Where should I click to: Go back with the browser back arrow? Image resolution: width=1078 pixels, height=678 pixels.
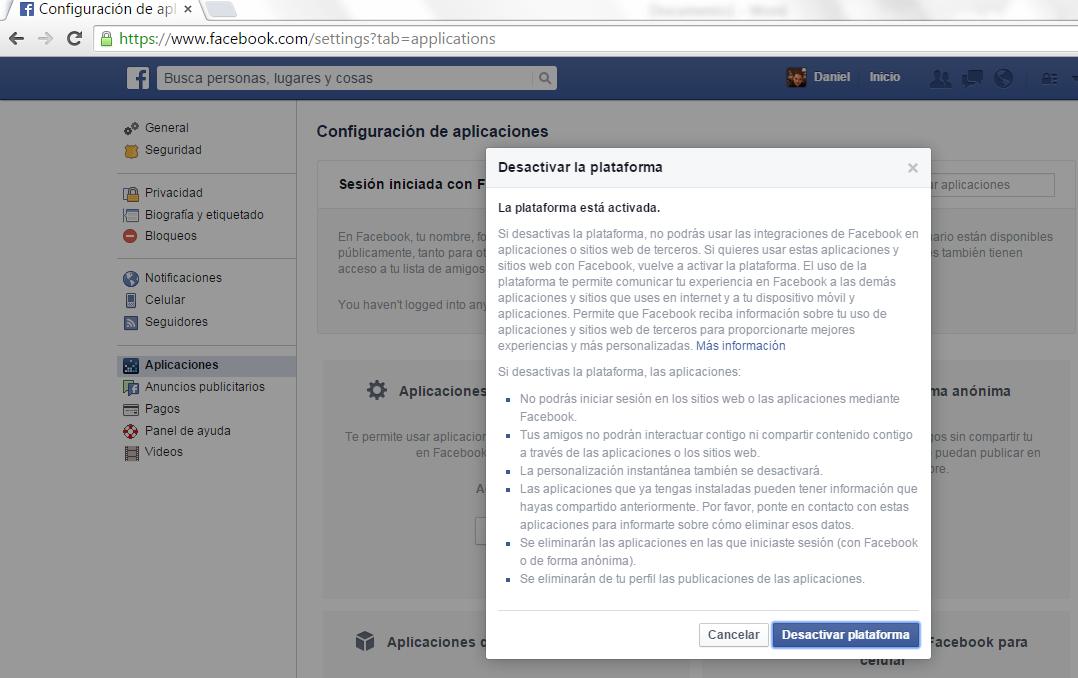tap(16, 38)
